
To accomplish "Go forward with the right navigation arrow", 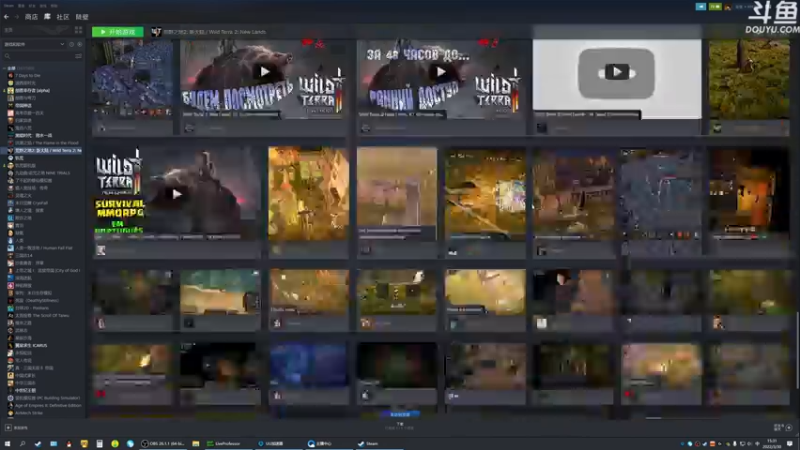I will [16, 17].
